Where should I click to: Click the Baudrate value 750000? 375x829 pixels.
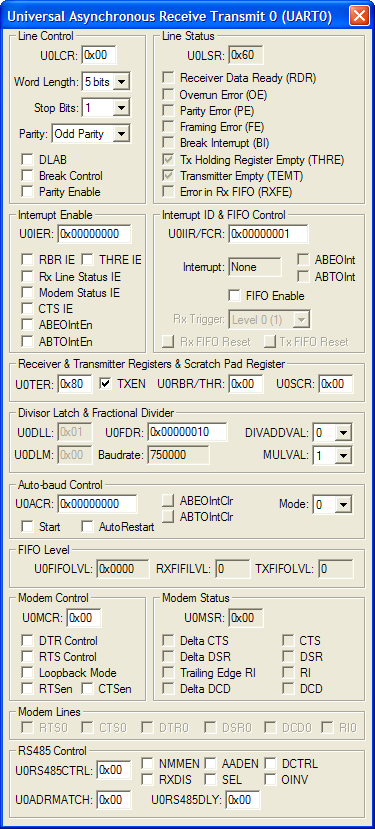tap(179, 455)
